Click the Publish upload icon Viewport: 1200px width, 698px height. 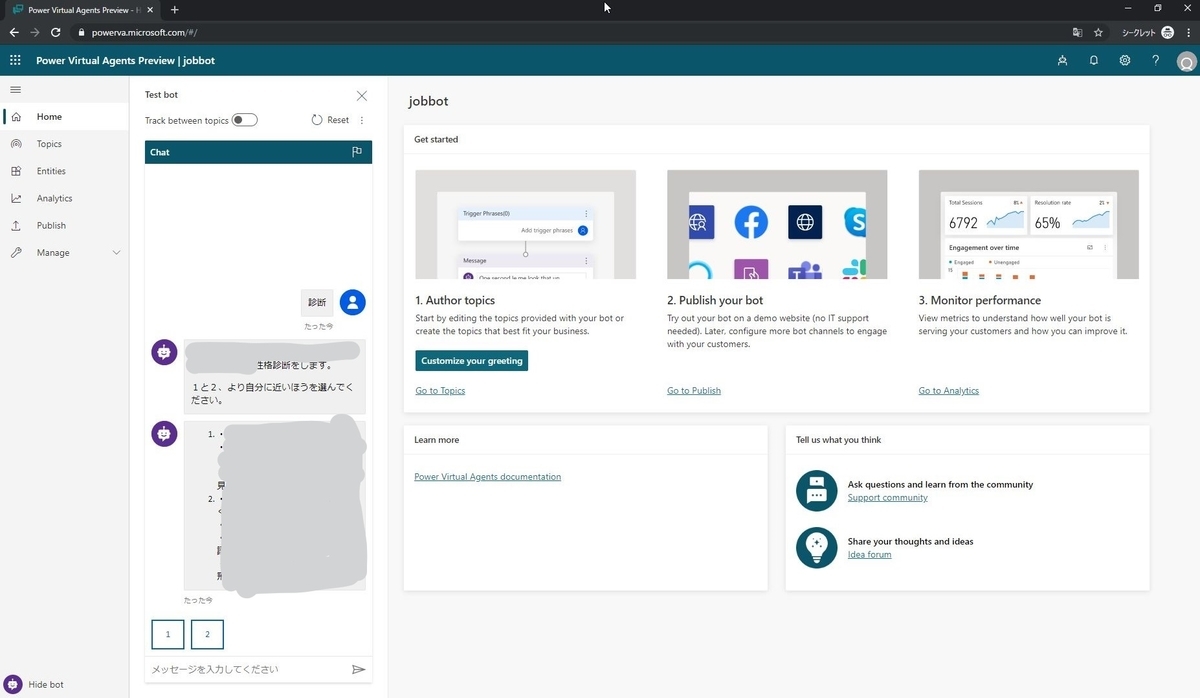(16, 225)
